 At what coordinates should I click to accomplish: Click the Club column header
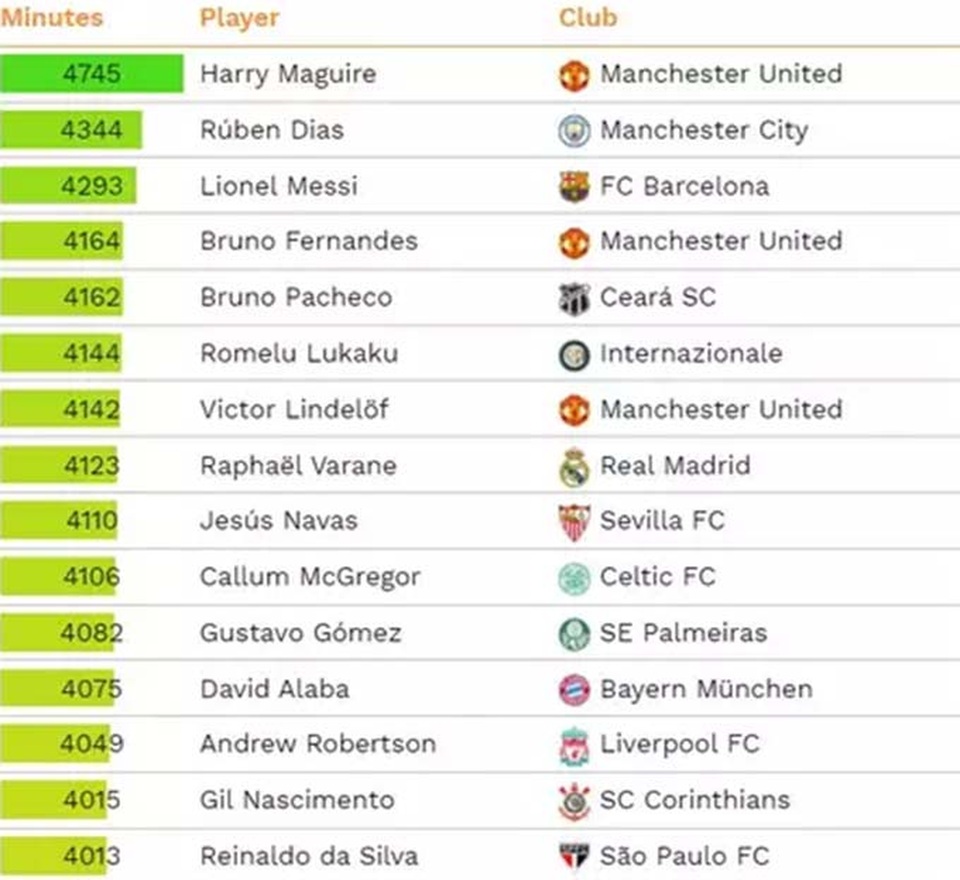pos(588,18)
